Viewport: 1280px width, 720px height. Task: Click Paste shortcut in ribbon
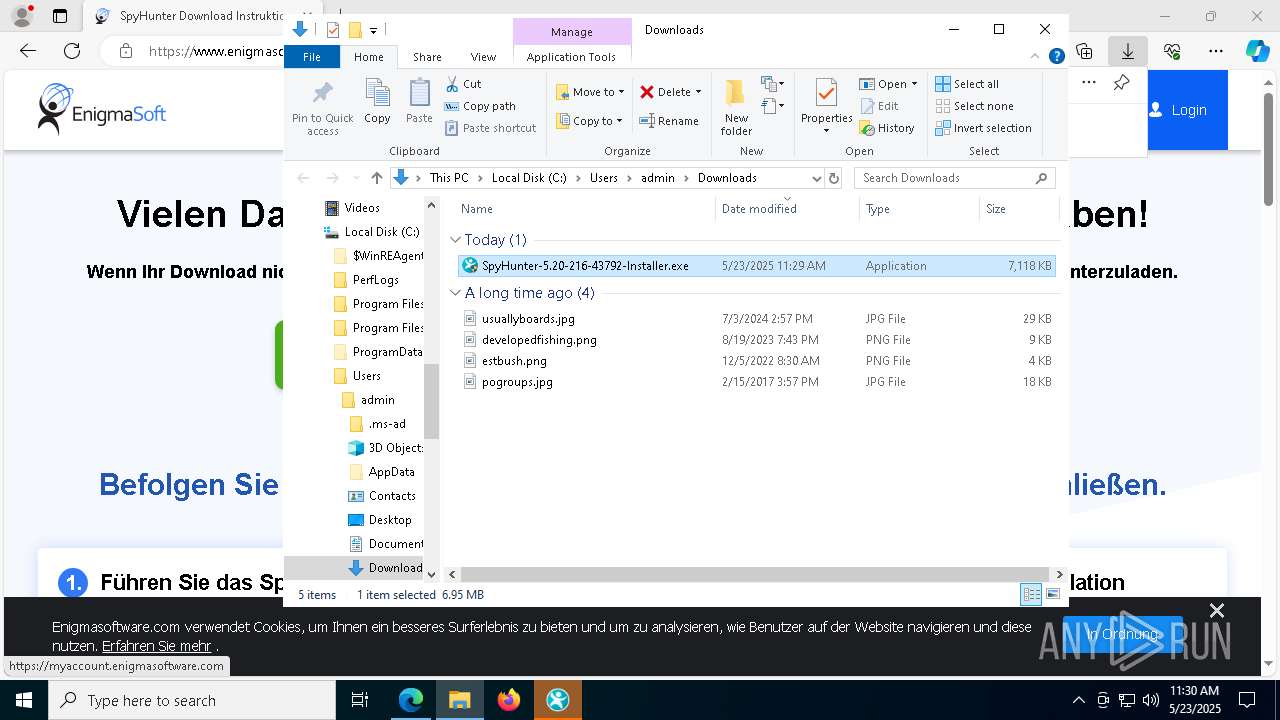pos(490,128)
